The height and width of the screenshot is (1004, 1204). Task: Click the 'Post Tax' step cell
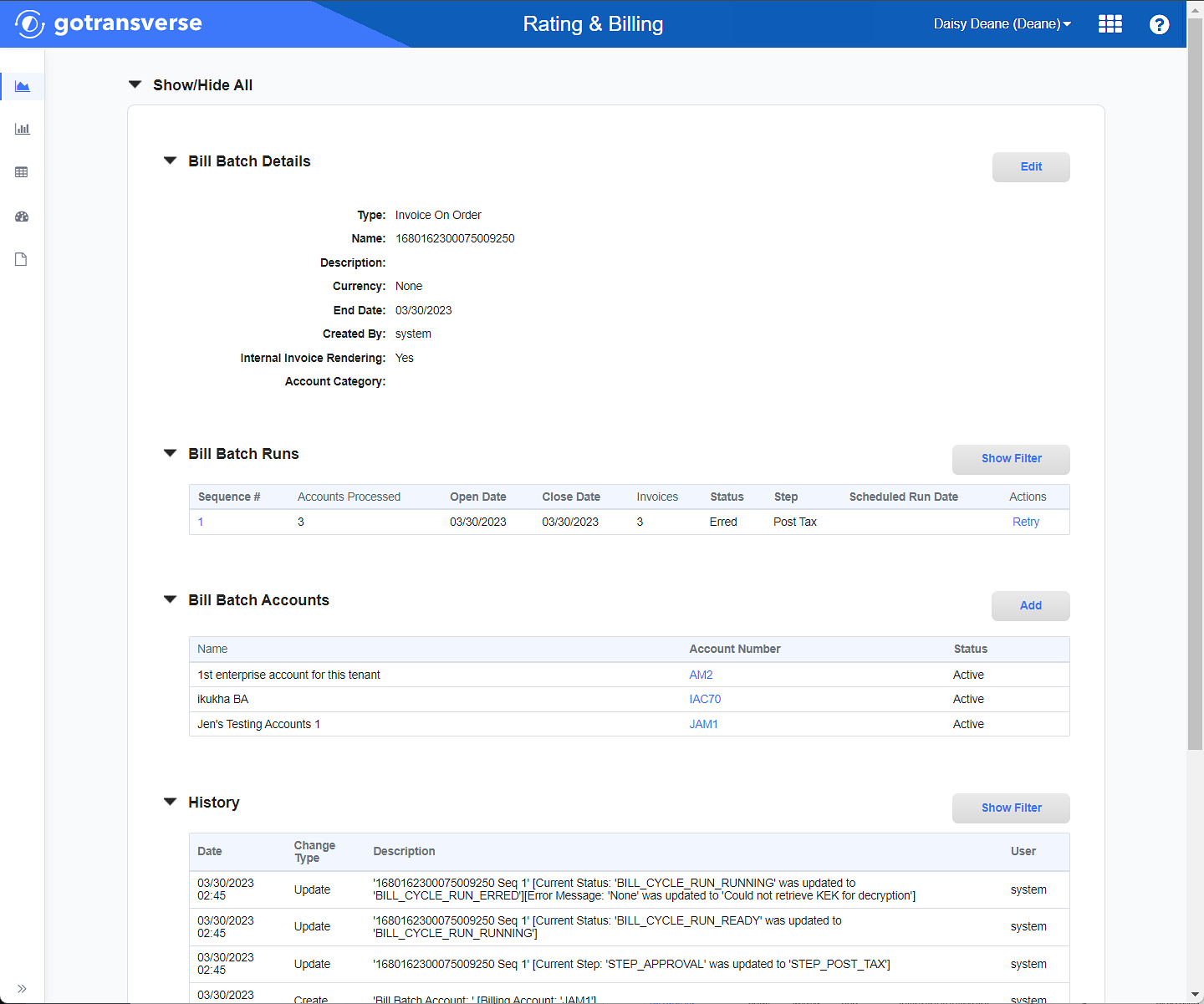(x=795, y=522)
